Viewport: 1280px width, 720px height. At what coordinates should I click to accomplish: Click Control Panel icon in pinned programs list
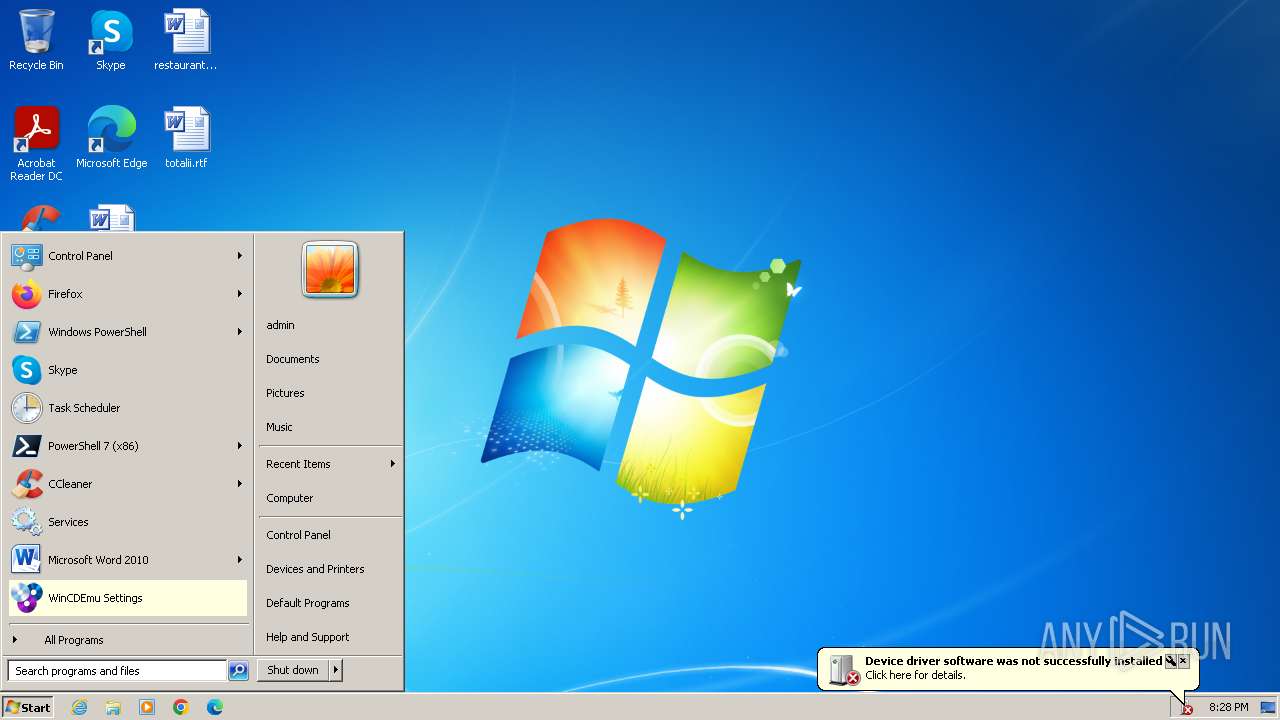[27, 256]
